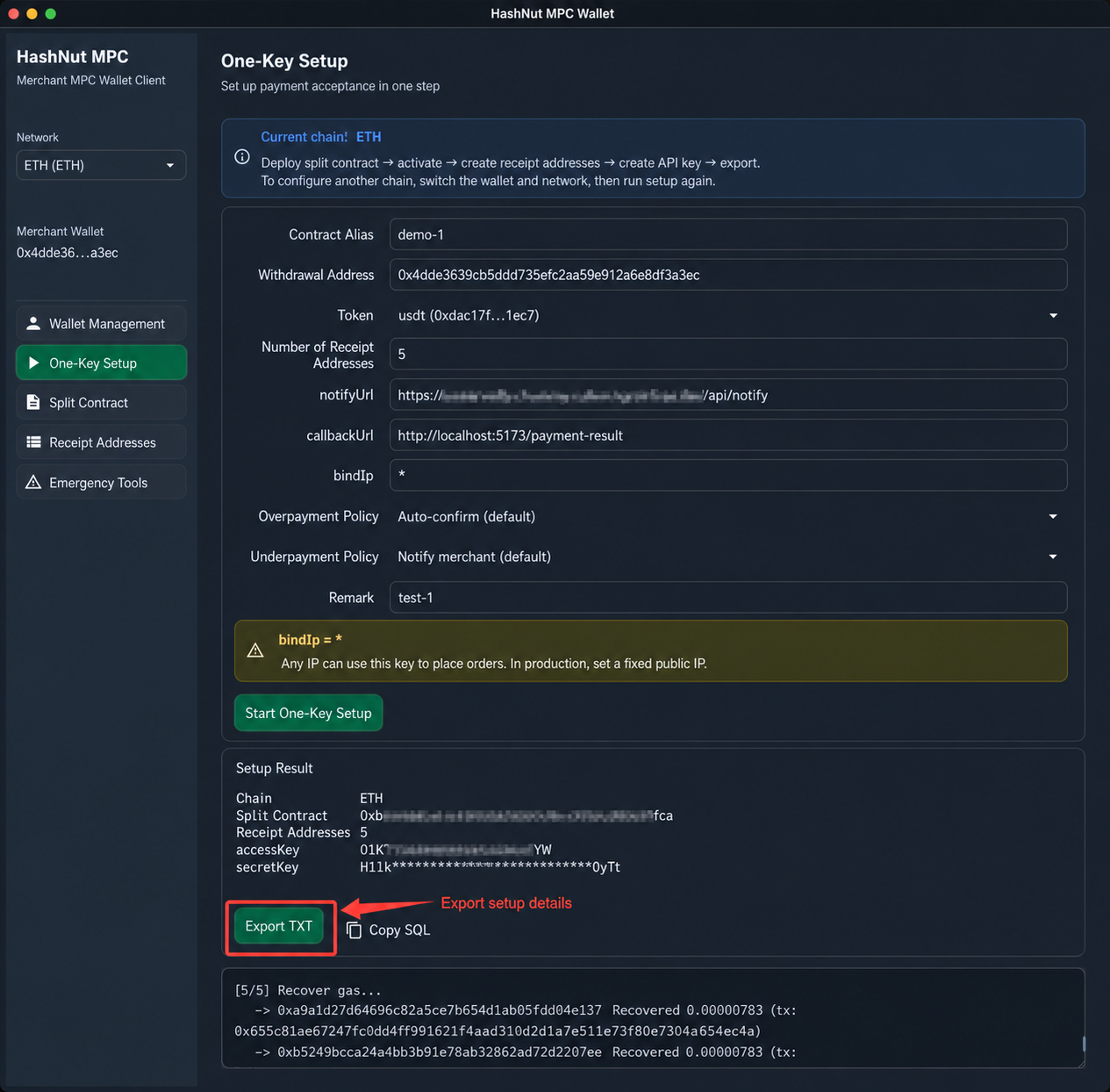Screen dimensions: 1110x1092
Task: Open the Network dropdown showing ETH (ETH)
Action: click(101, 165)
